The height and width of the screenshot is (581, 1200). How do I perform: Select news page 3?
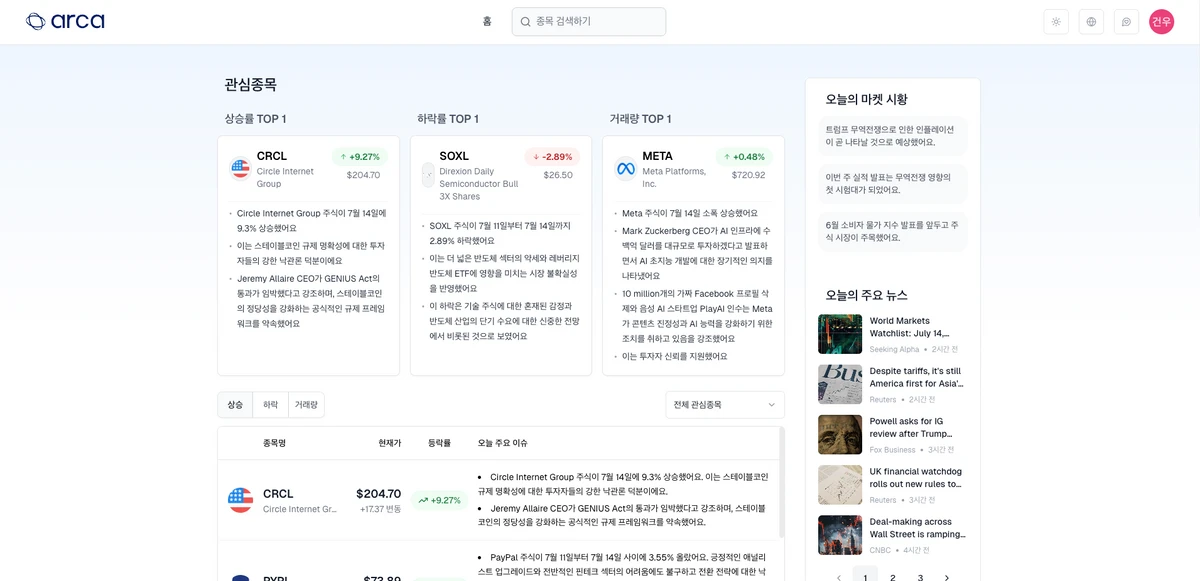coord(920,577)
